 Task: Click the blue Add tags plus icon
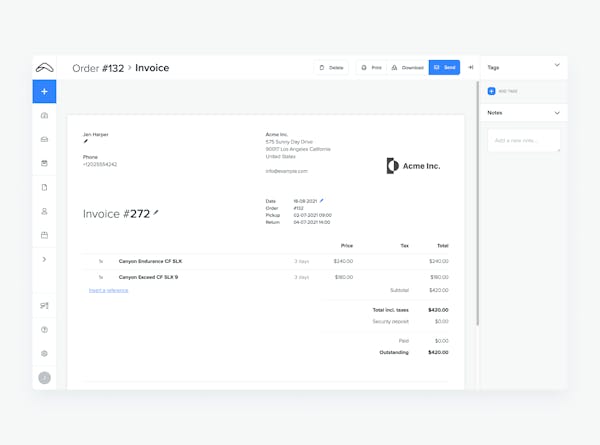point(492,91)
